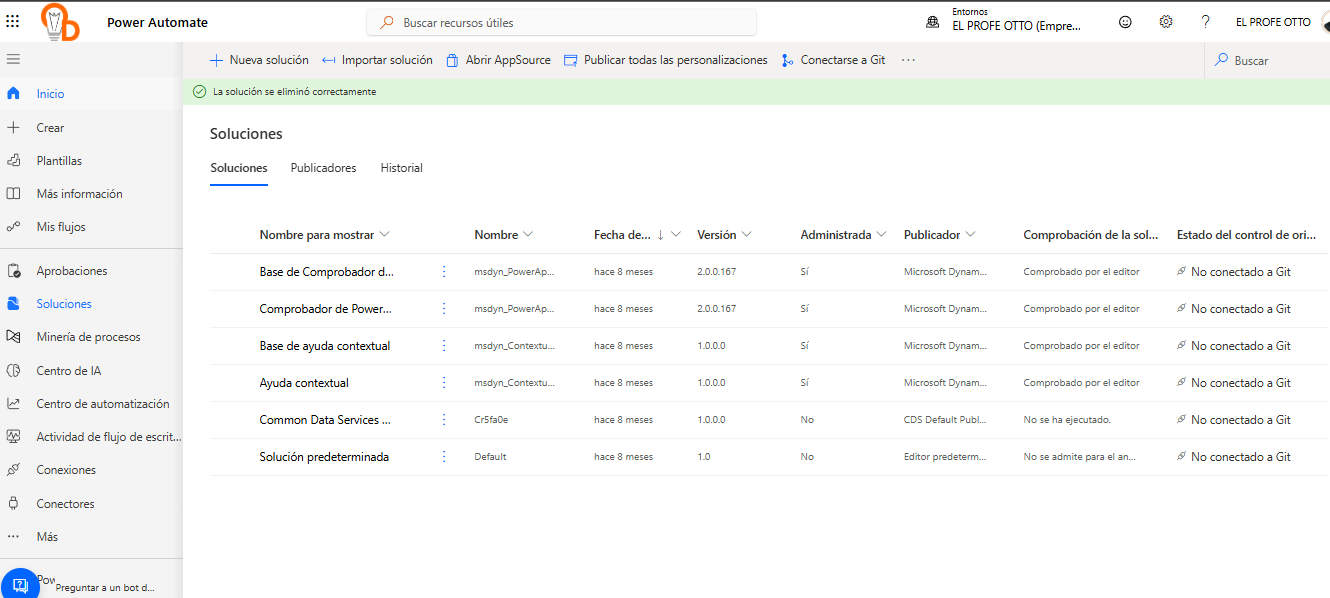Click the Centro de IA icon
This screenshot has height=598, width=1330.
13,370
